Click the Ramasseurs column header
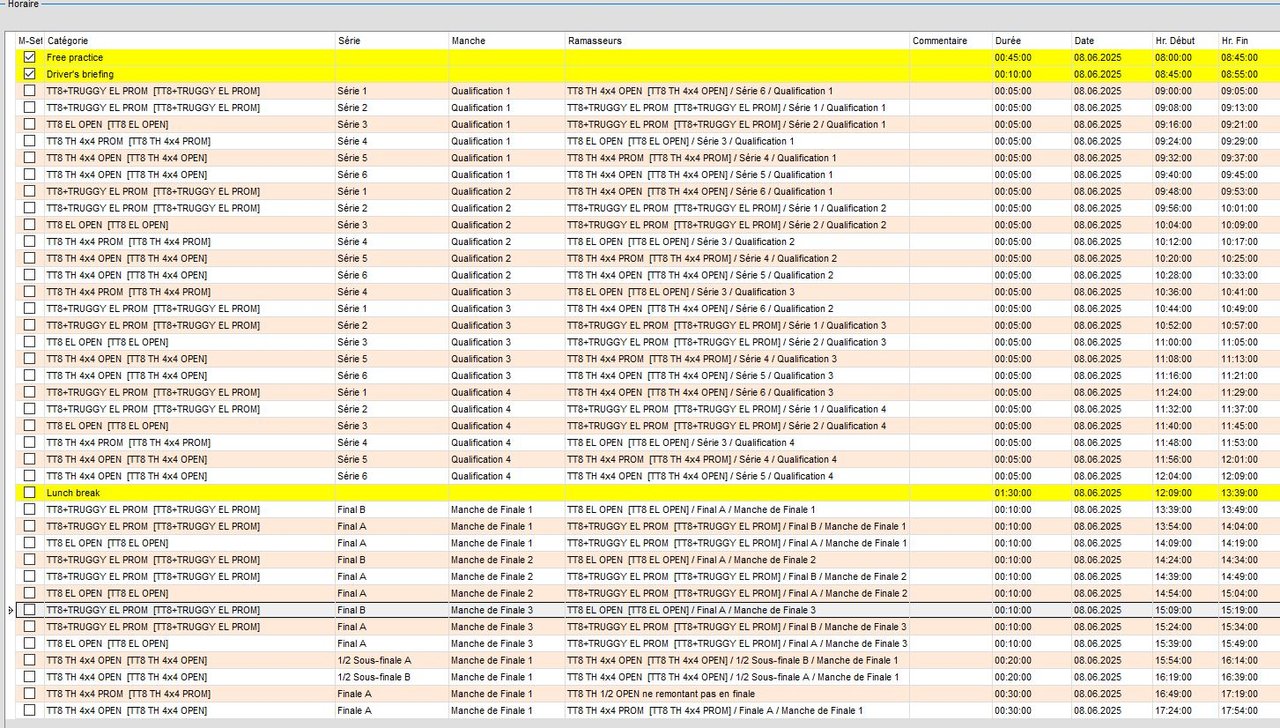1280x728 pixels. [x=737, y=41]
